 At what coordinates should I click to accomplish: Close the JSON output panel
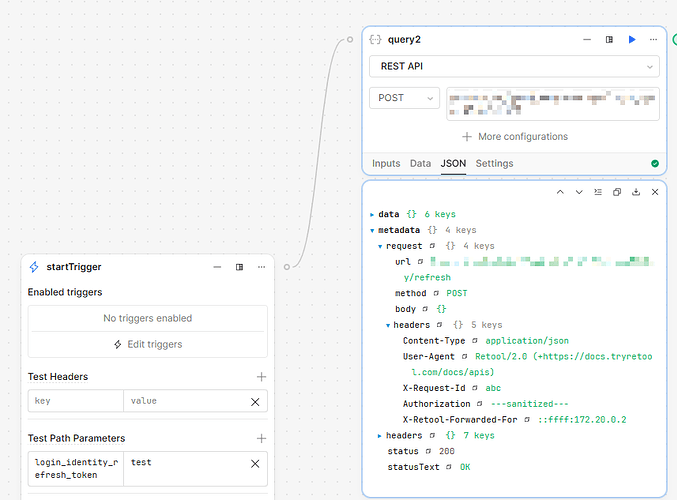point(655,192)
